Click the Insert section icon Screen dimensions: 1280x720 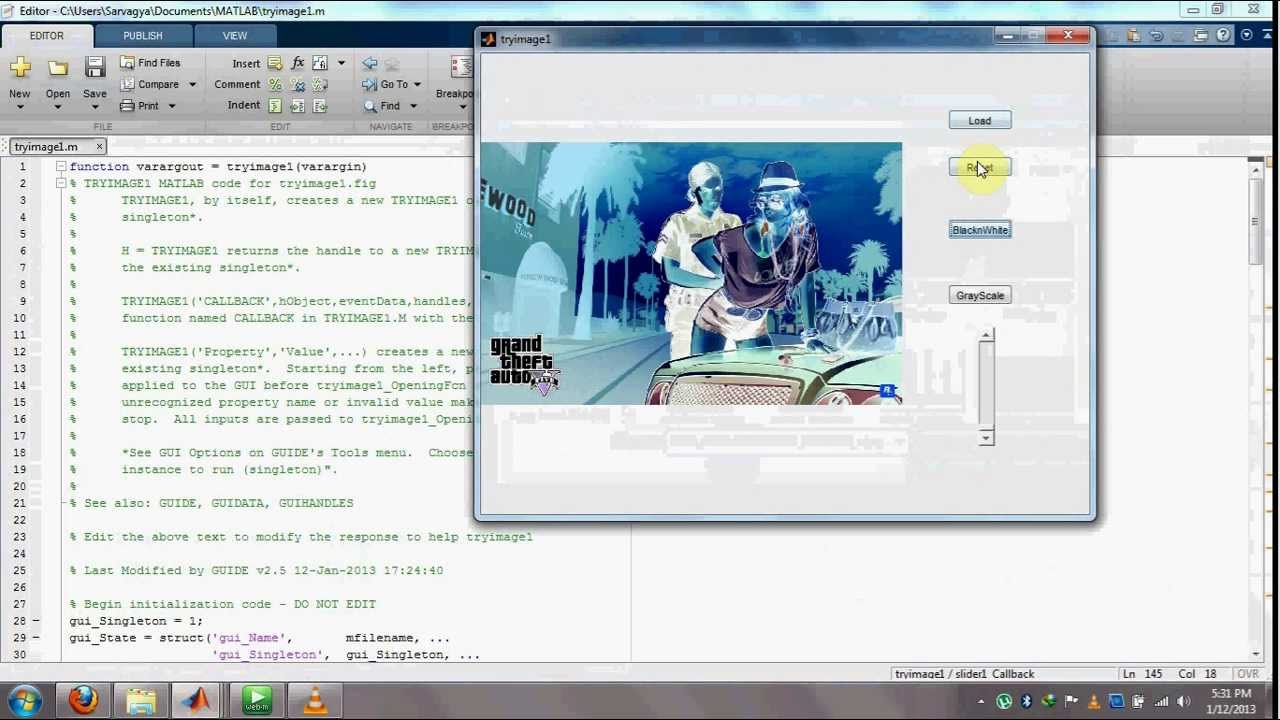tap(275, 63)
